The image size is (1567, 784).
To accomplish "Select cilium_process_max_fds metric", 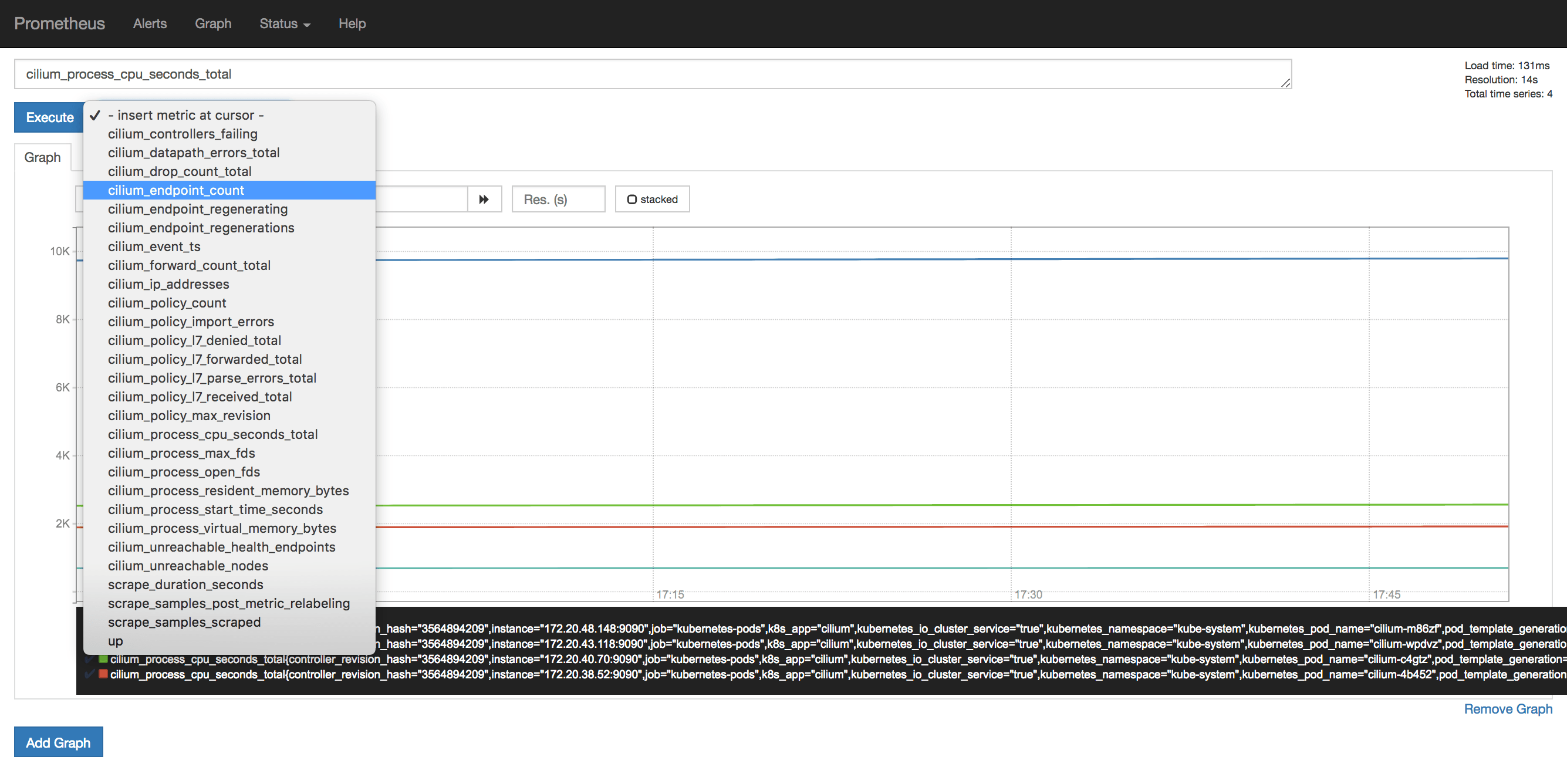I will [229, 454].
